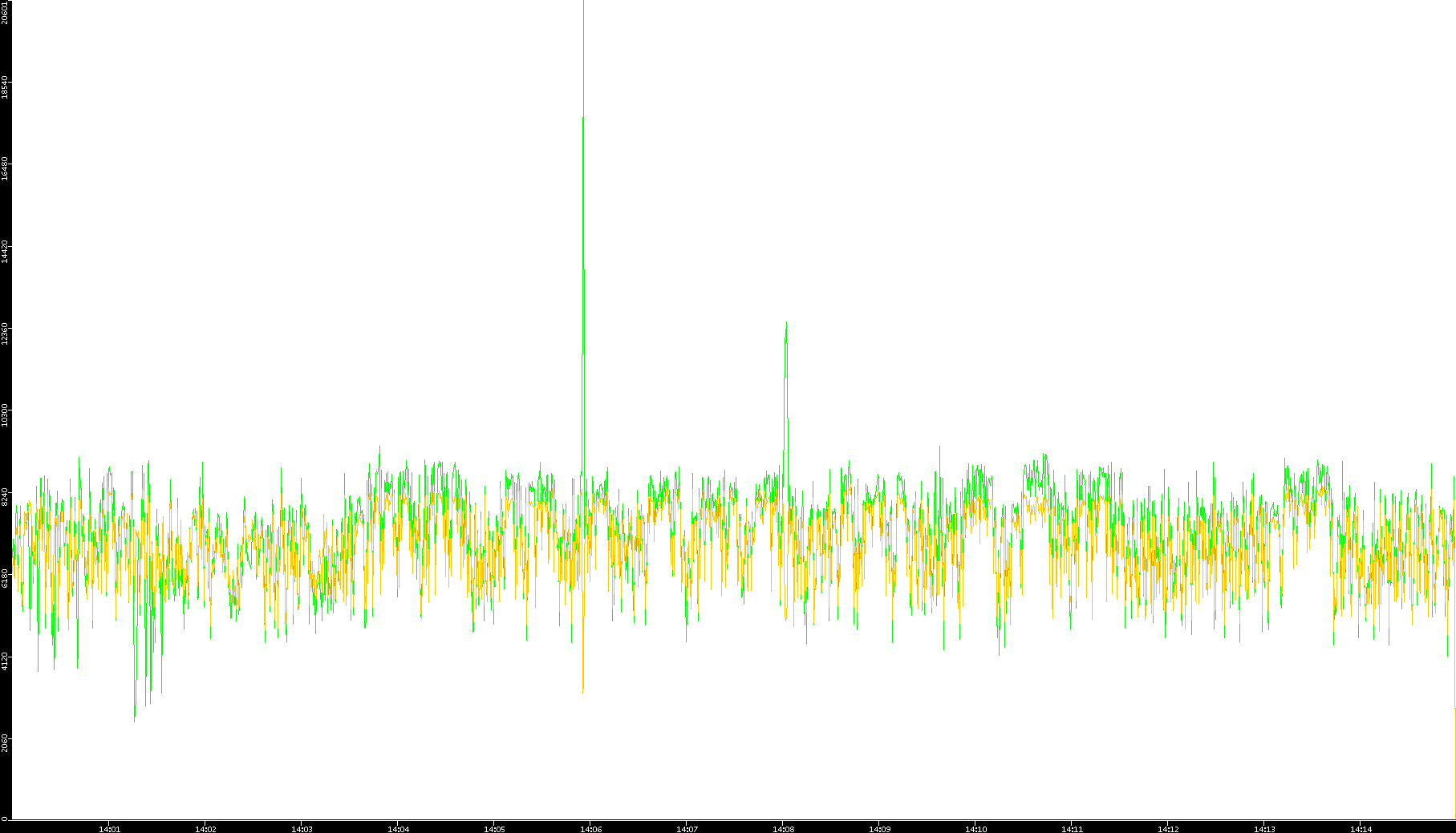Image resolution: width=1456 pixels, height=833 pixels.
Task: Click the green spike peak near 14:08
Action: tap(786, 324)
